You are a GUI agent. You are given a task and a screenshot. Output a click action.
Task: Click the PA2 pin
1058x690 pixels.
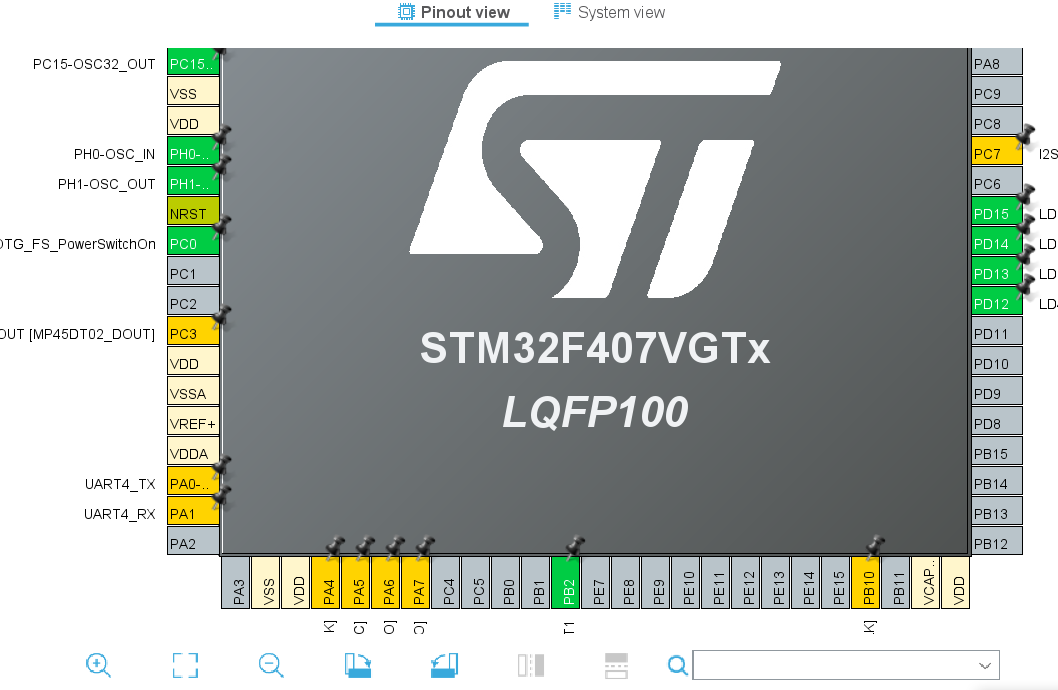(x=193, y=543)
